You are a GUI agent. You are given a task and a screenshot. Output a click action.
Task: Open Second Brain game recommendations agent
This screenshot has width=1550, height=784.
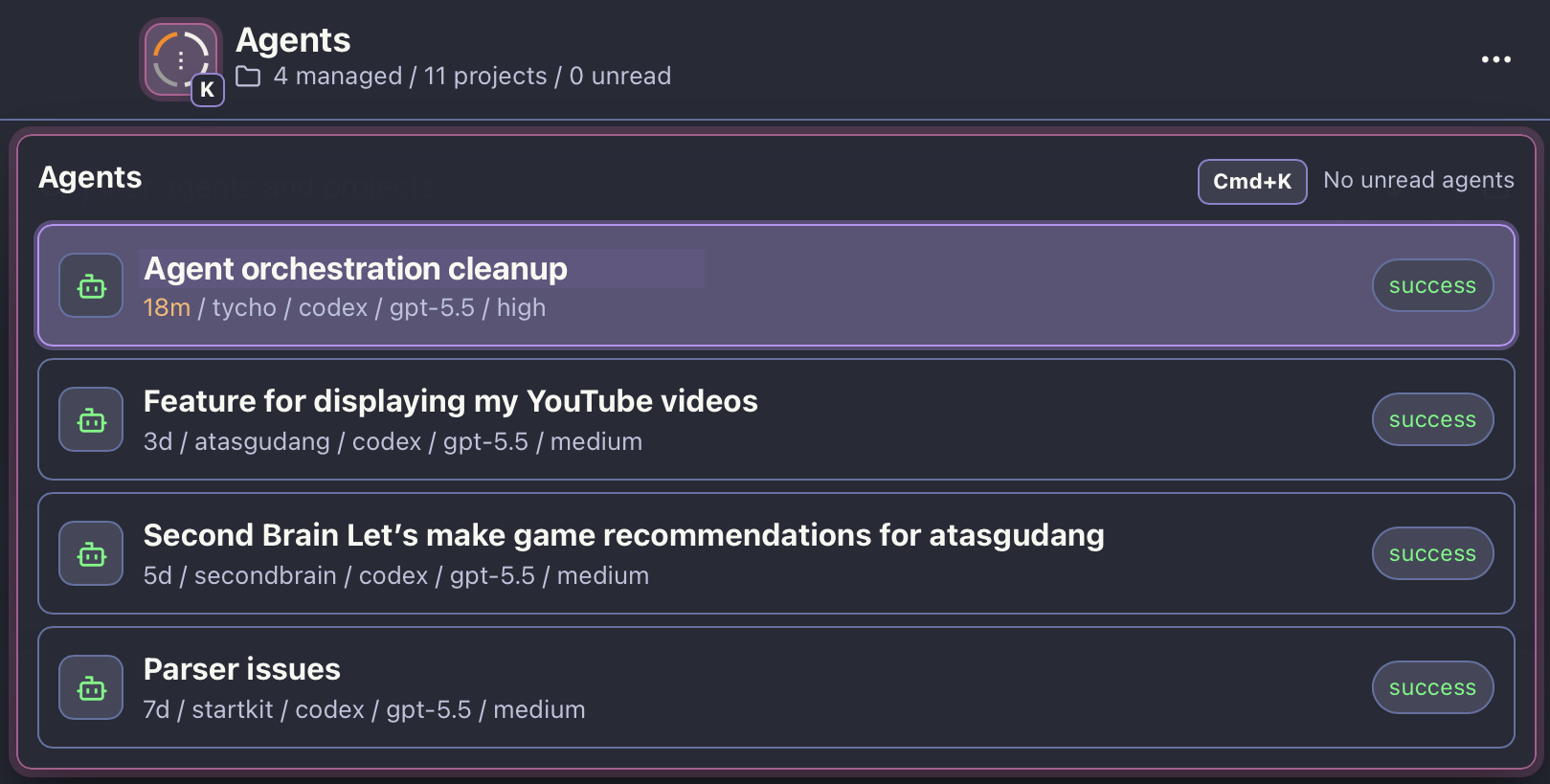[776, 553]
